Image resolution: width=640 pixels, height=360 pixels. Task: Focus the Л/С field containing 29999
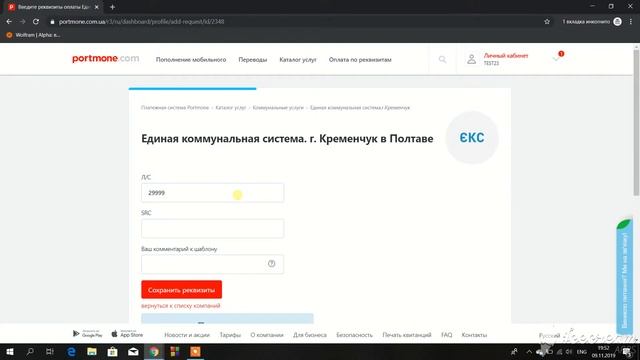(212, 193)
